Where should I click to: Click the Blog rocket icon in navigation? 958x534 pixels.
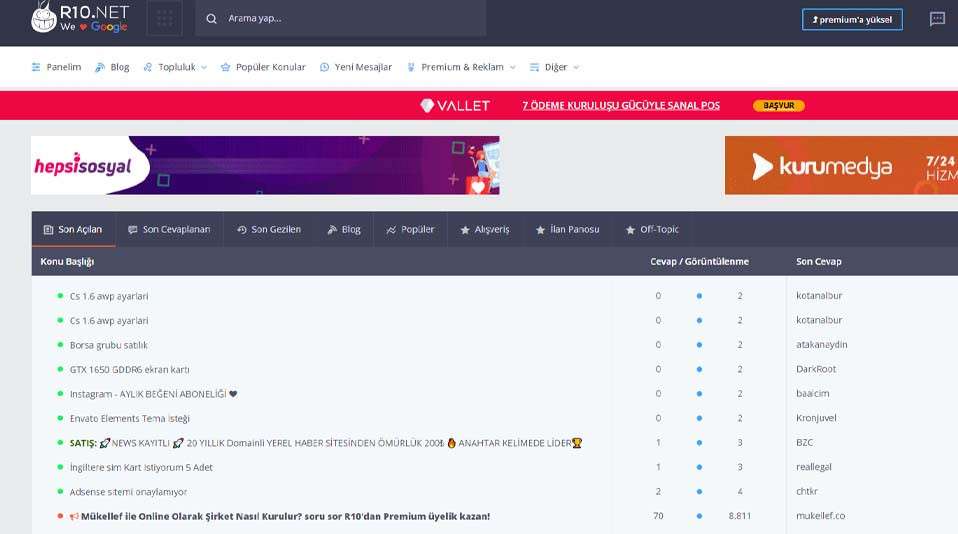coord(100,67)
